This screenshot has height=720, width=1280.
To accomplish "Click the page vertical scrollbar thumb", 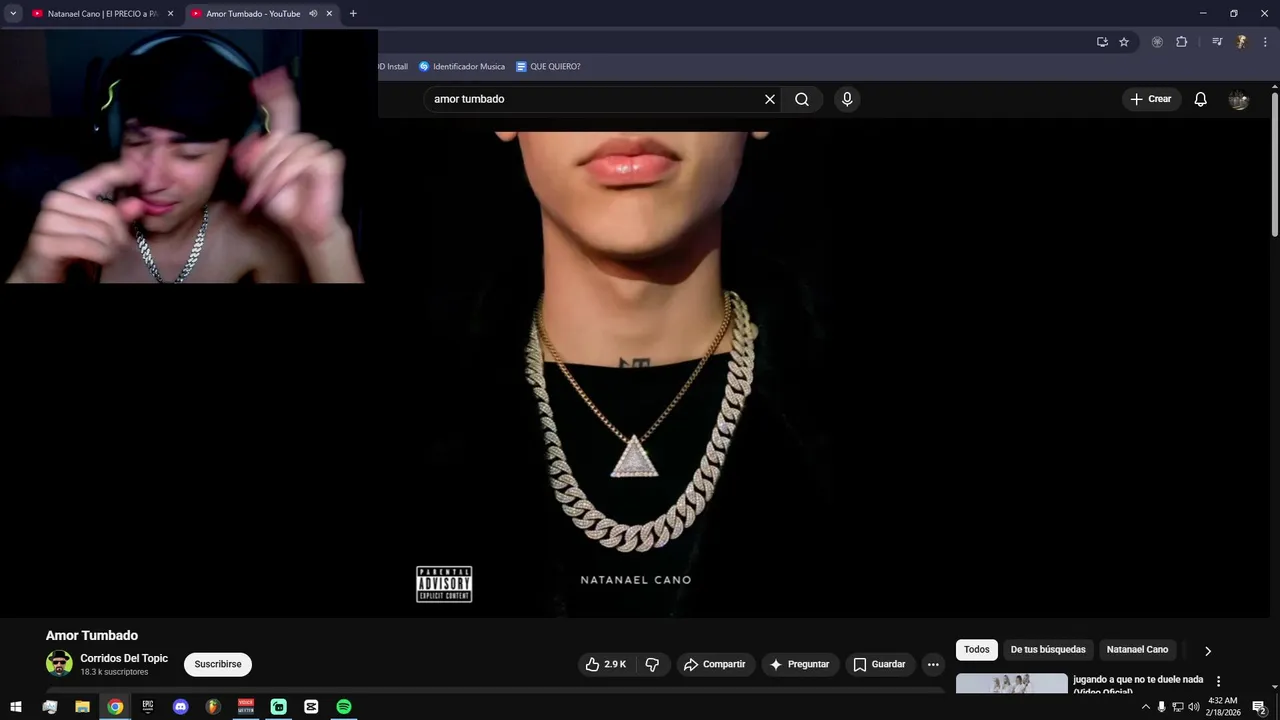I will click(1274, 164).
